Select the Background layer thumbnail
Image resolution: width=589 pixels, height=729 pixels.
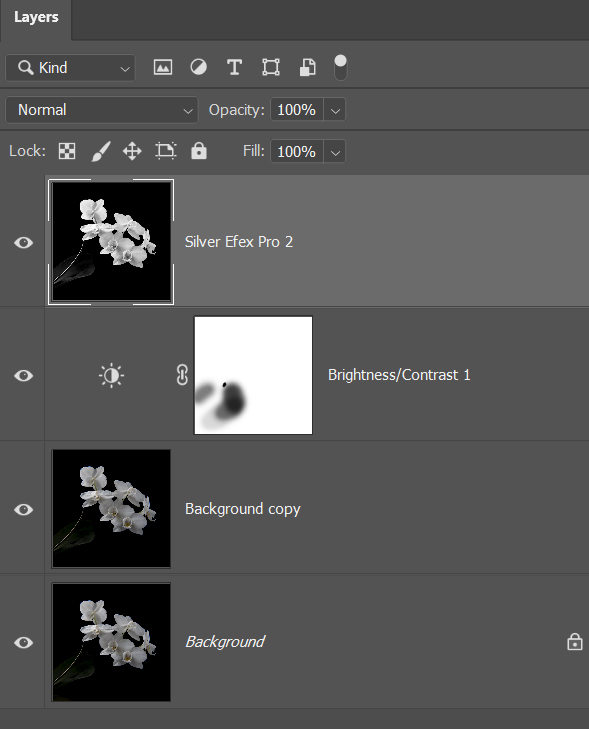111,642
